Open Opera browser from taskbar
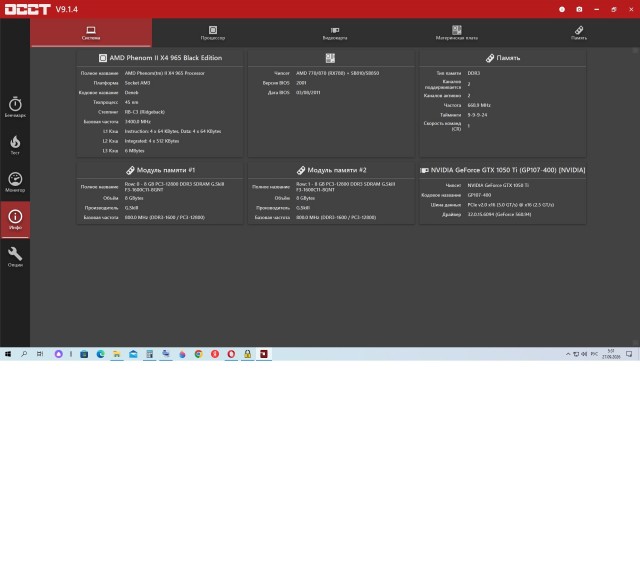The image size is (640, 561). click(231, 354)
